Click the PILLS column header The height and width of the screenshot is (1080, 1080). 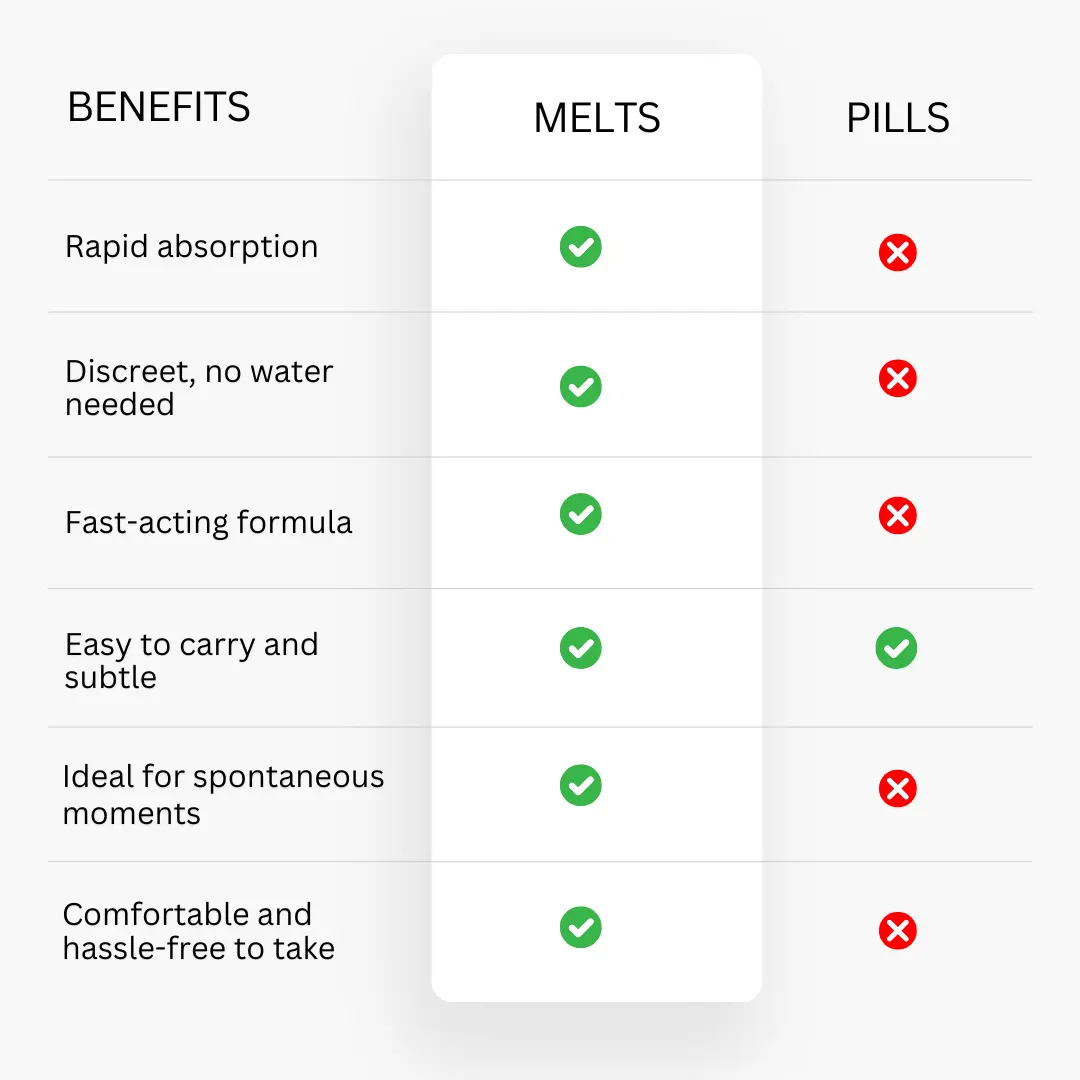(897, 119)
